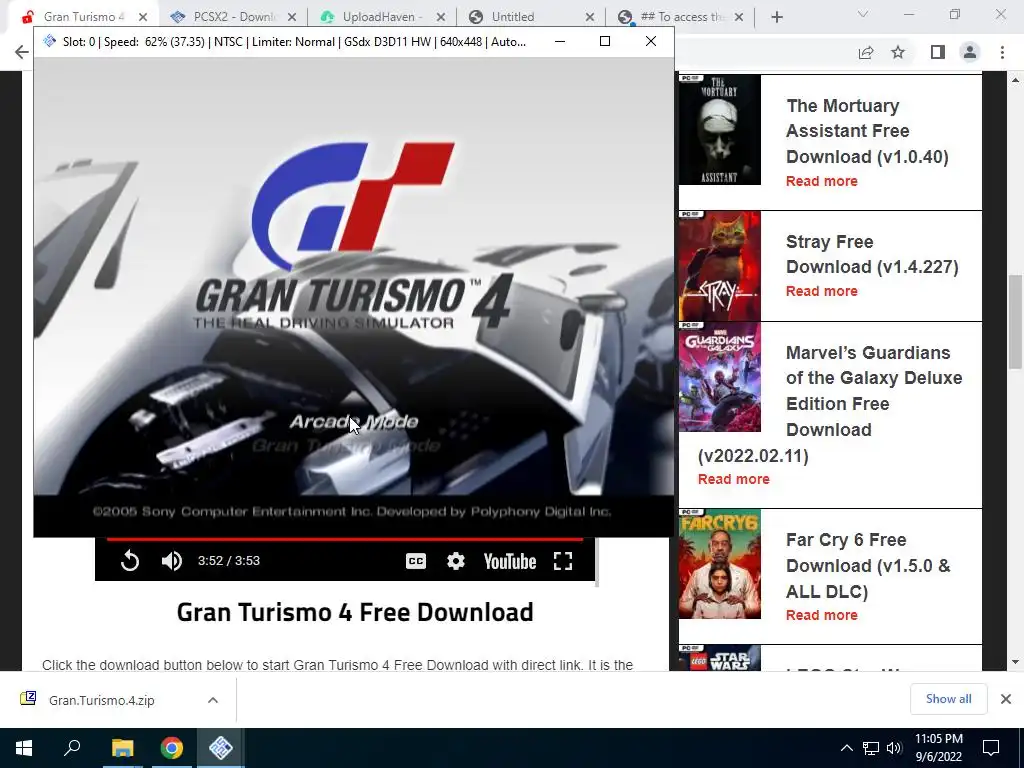Open Chrome from taskbar

[172, 748]
